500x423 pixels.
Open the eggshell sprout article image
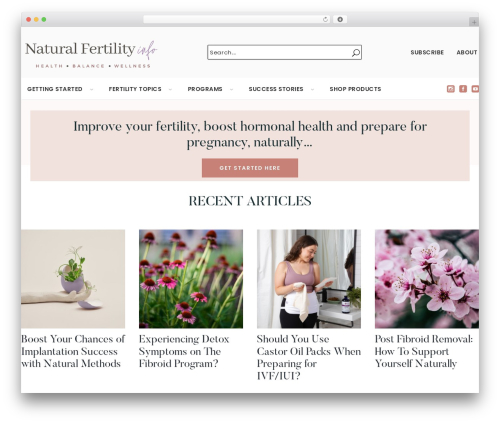73,279
